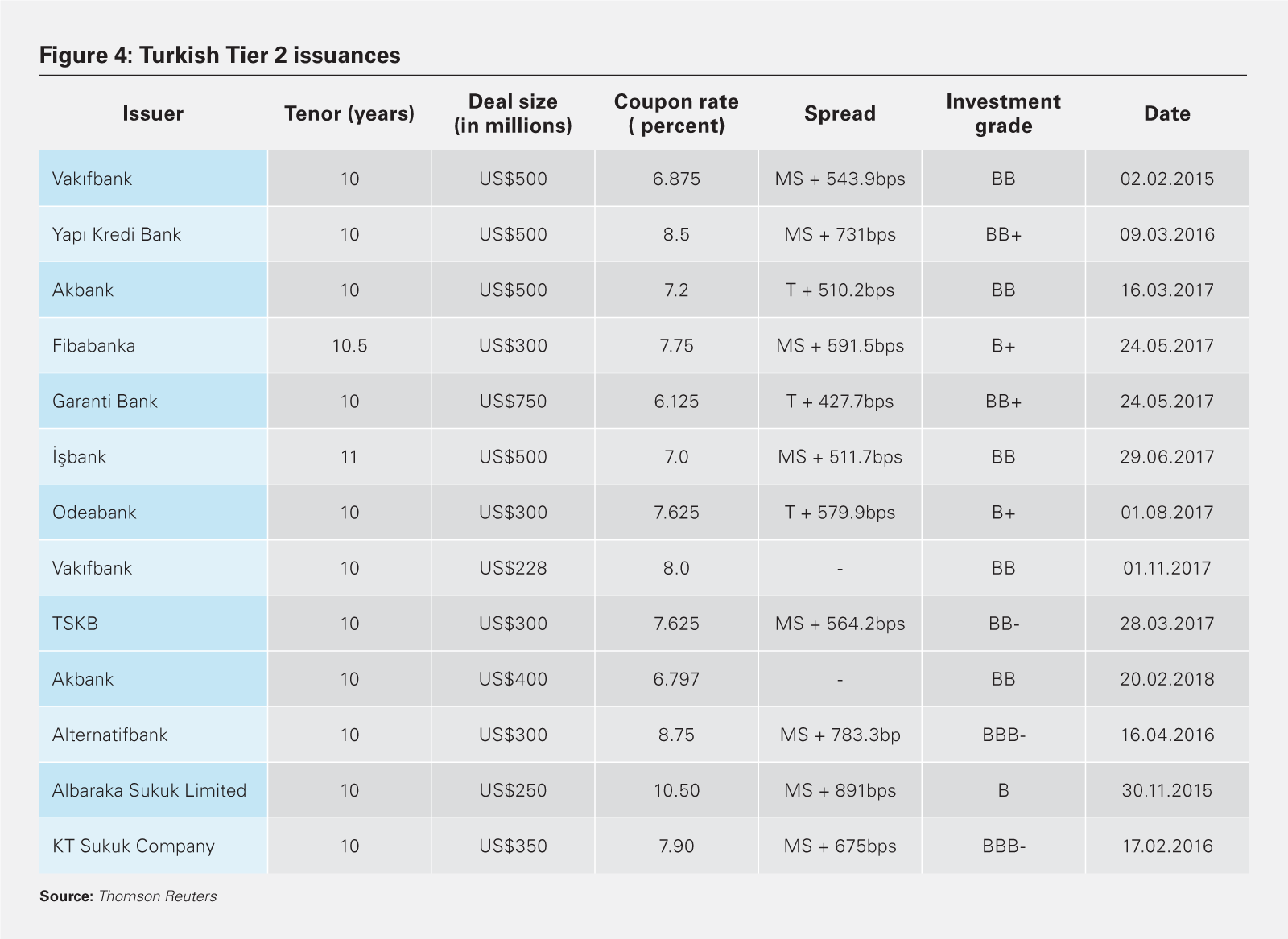
Task: Click the MS + 731bps spread cell
Action: 840,234
